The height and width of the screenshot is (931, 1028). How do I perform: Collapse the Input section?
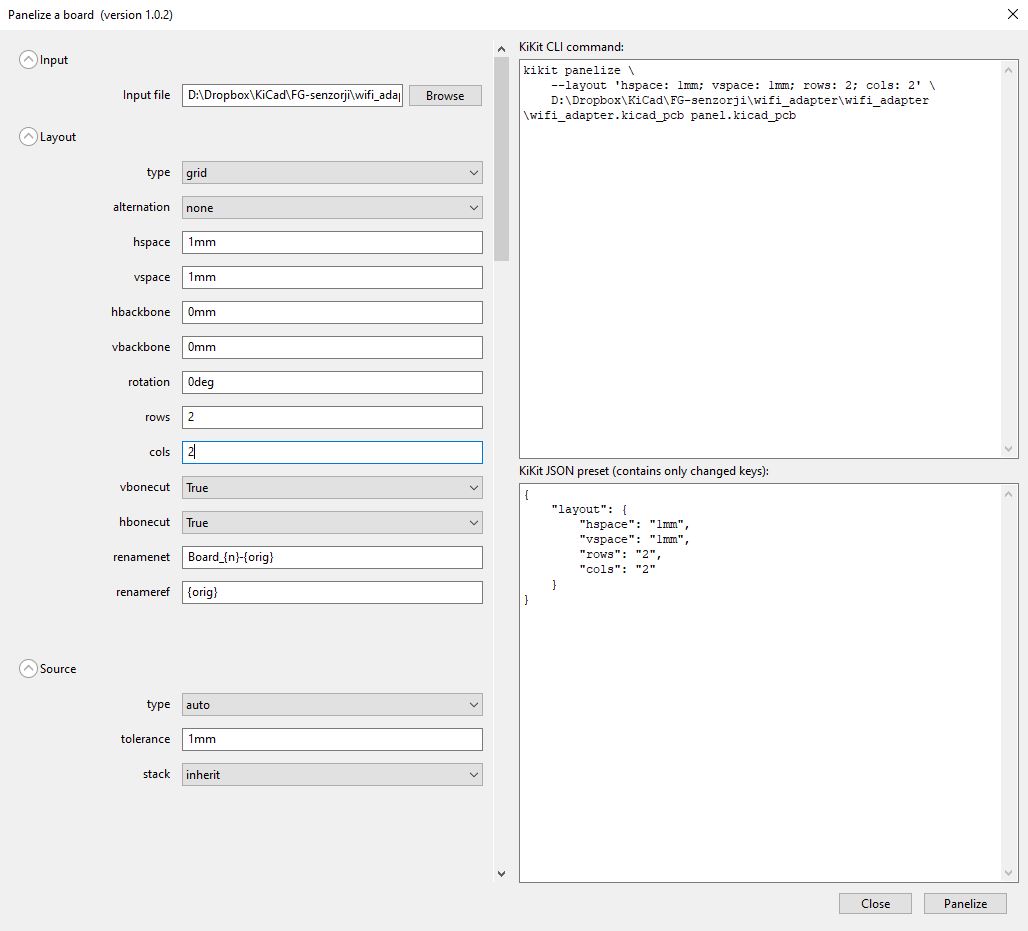[28, 60]
